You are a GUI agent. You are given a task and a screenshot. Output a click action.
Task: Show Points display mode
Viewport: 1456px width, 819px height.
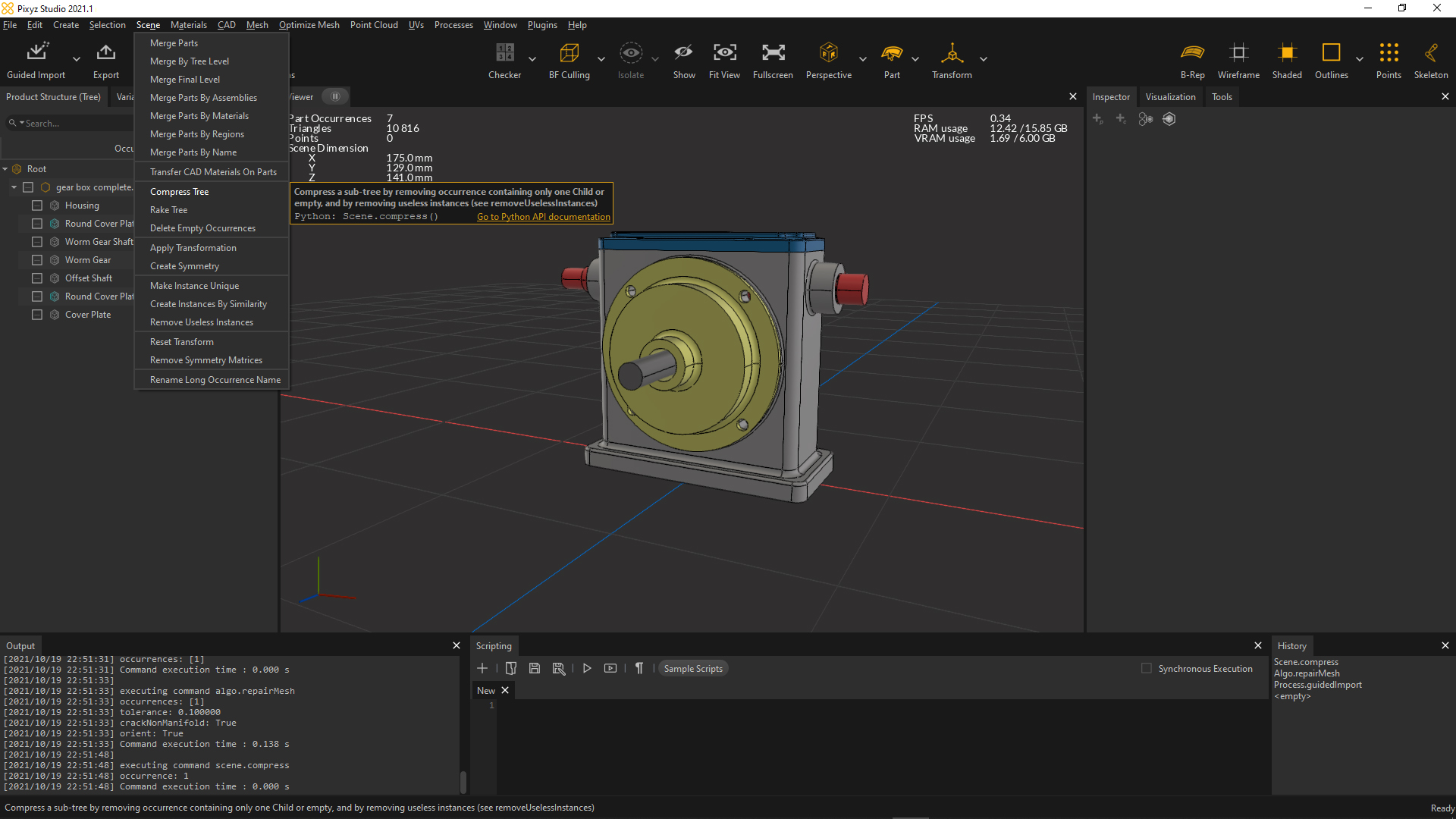tap(1389, 60)
